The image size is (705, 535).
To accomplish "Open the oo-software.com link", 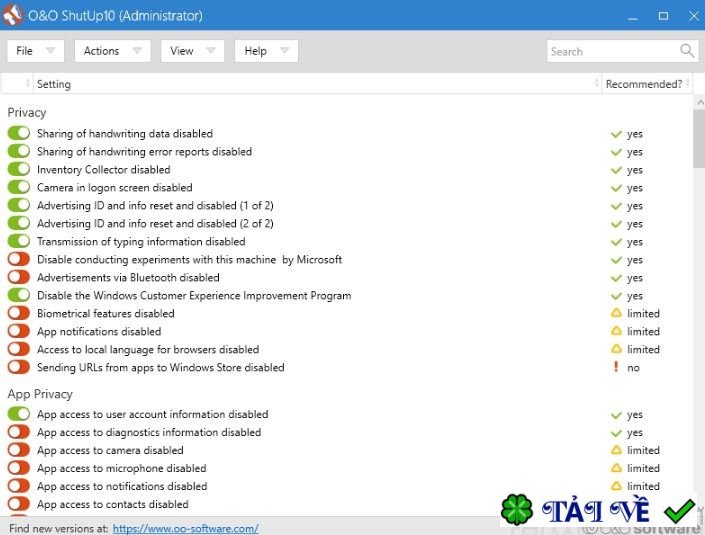I will coord(185,528).
